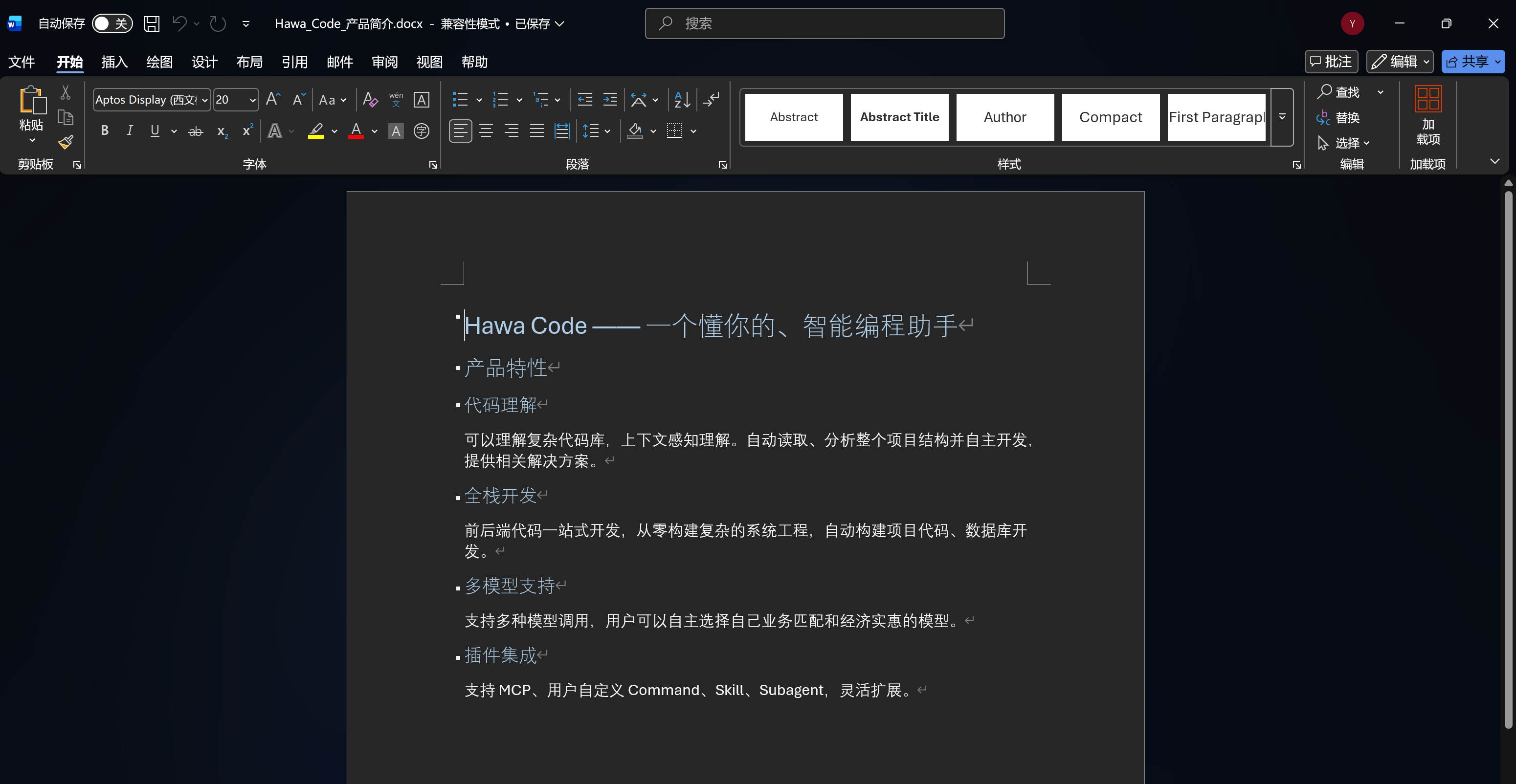Open paragraph dialog launcher
Viewport: 1516px width, 784px height.
coord(723,165)
